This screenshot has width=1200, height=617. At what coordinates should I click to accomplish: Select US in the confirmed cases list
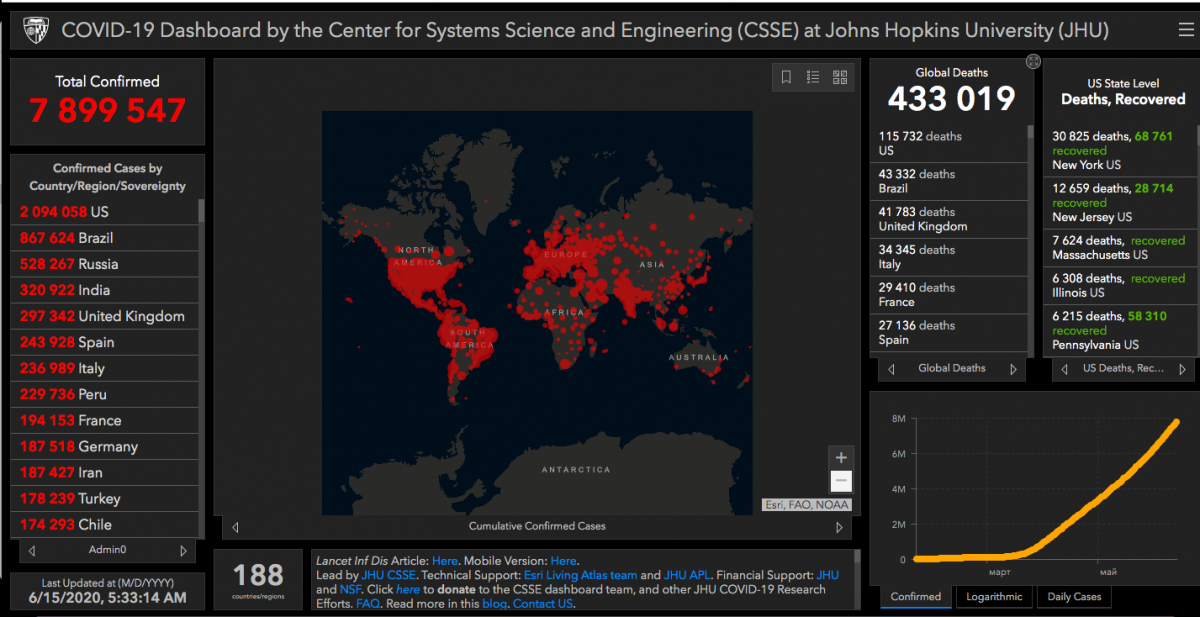[x=105, y=212]
